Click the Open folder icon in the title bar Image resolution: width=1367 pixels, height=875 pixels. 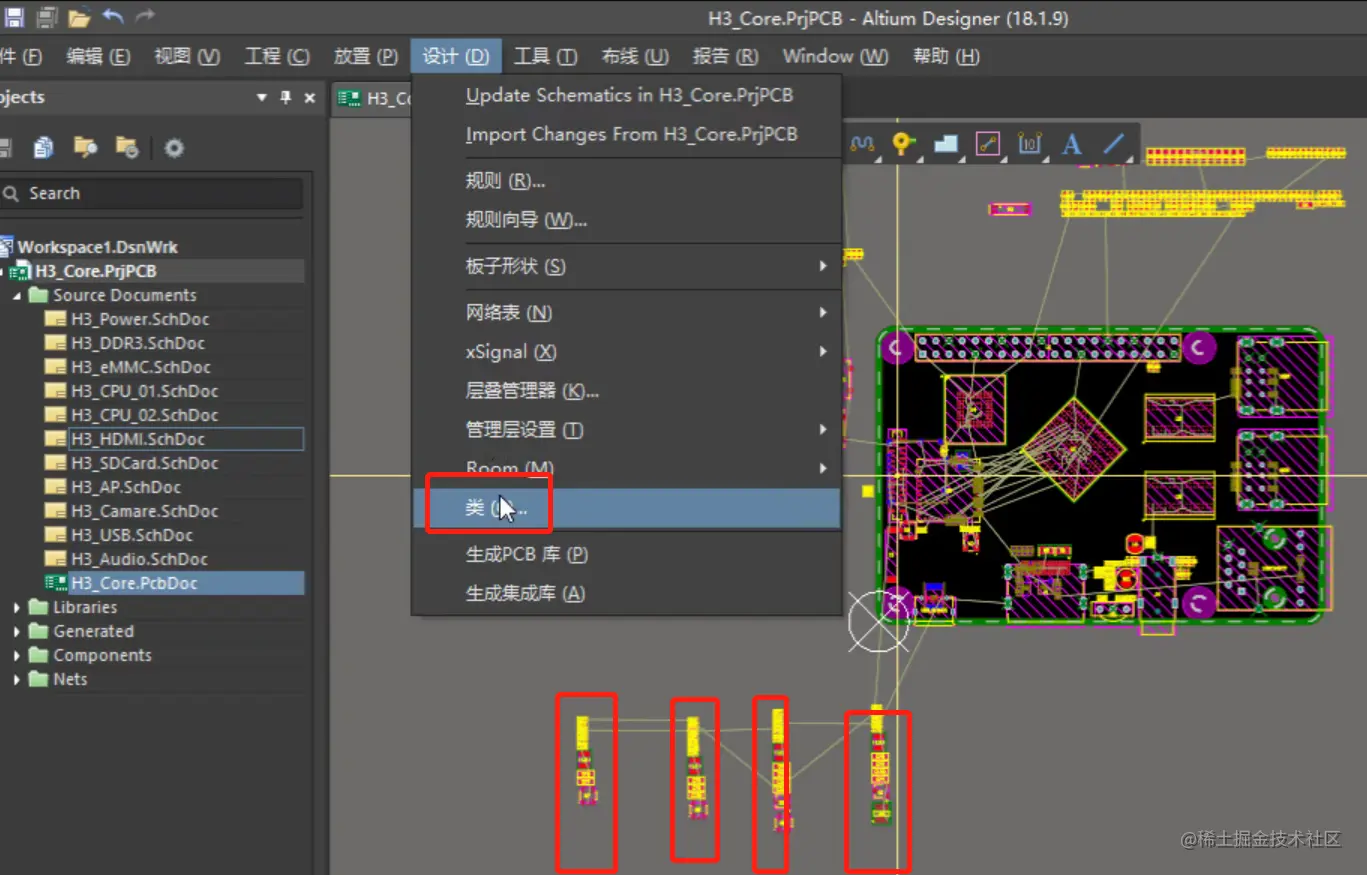click(80, 16)
